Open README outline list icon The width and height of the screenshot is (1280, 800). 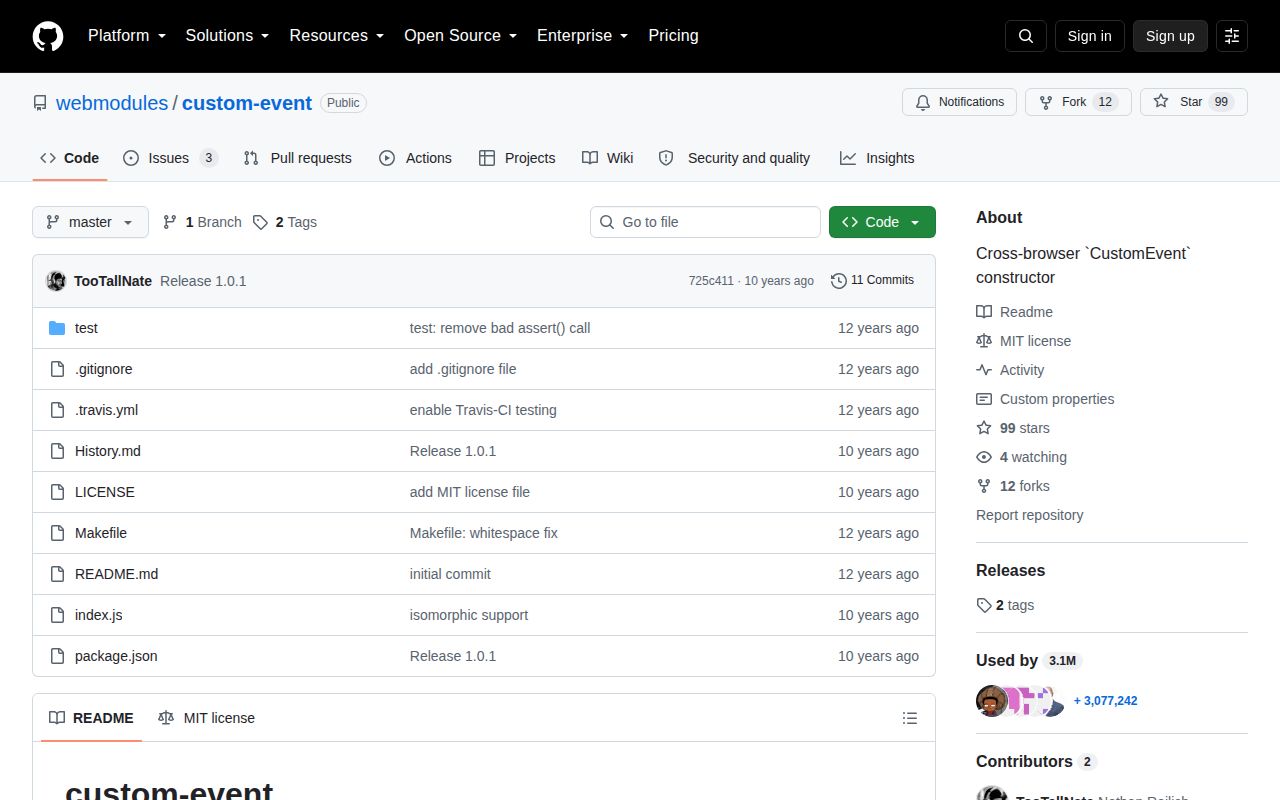pos(910,718)
